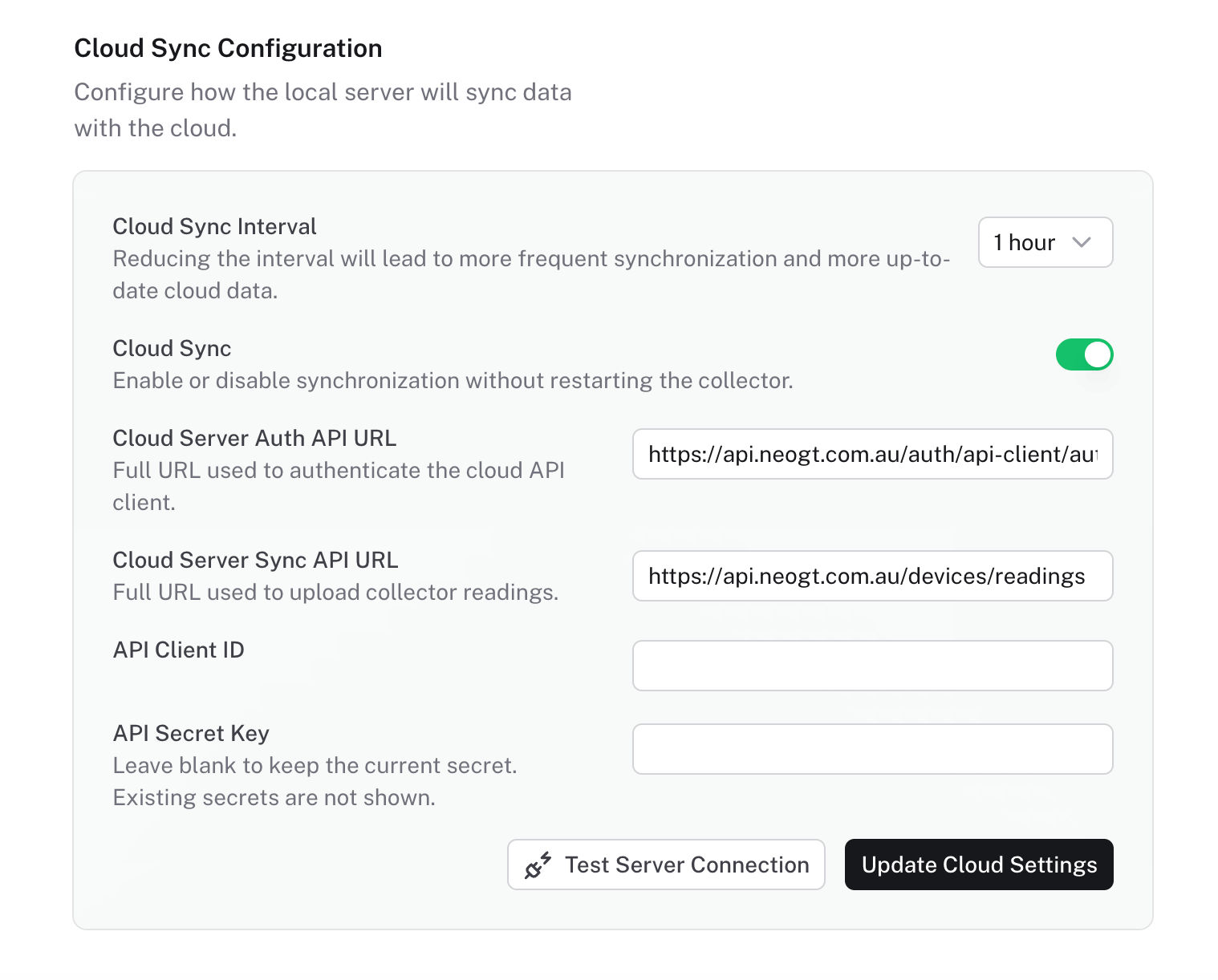Save with Update Cloud Settings button

[979, 865]
